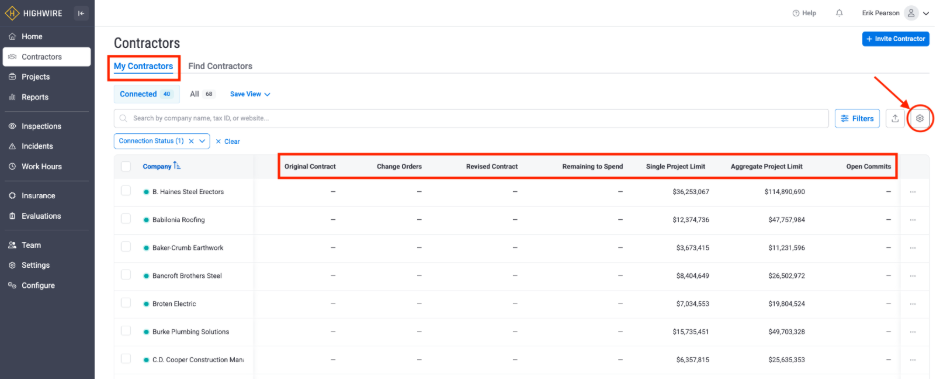Check the Babilonia Roofing checkbox

pyautogui.click(x=126, y=219)
